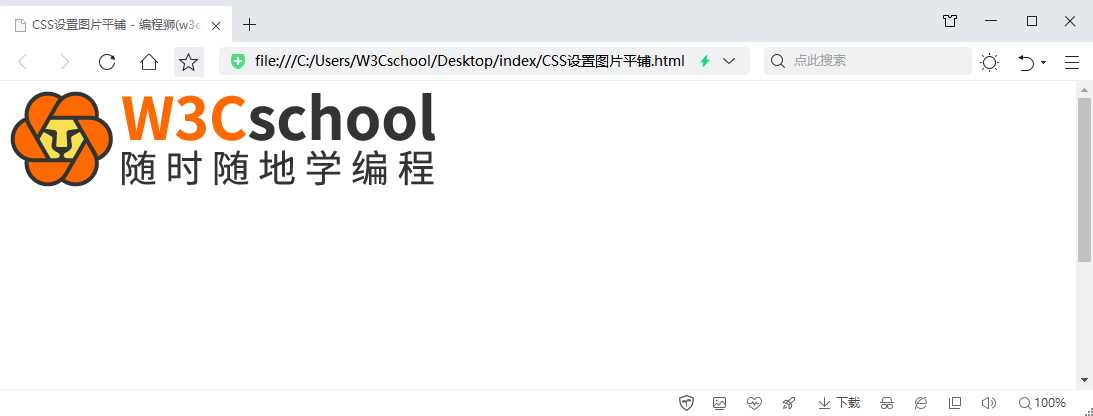Screen dimensions: 1093x416
Task: Bookmark this page with the star icon
Action: [x=188, y=62]
